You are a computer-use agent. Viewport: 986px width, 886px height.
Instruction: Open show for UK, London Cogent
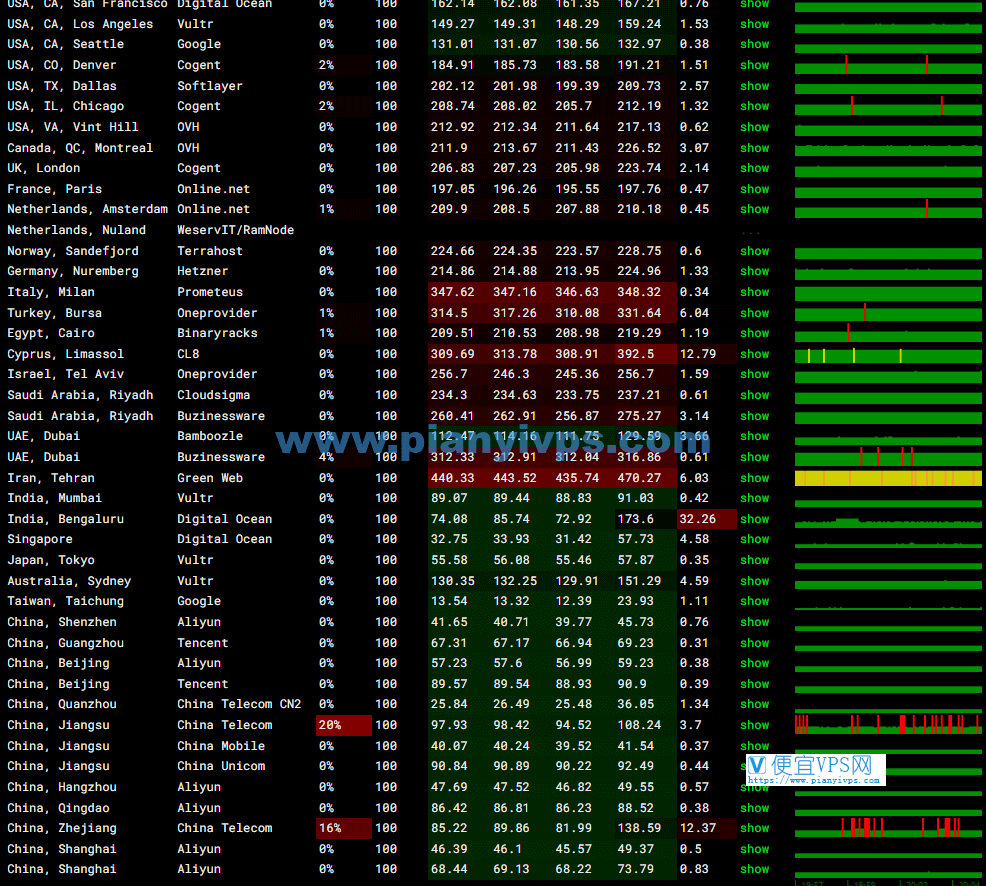tap(755, 168)
